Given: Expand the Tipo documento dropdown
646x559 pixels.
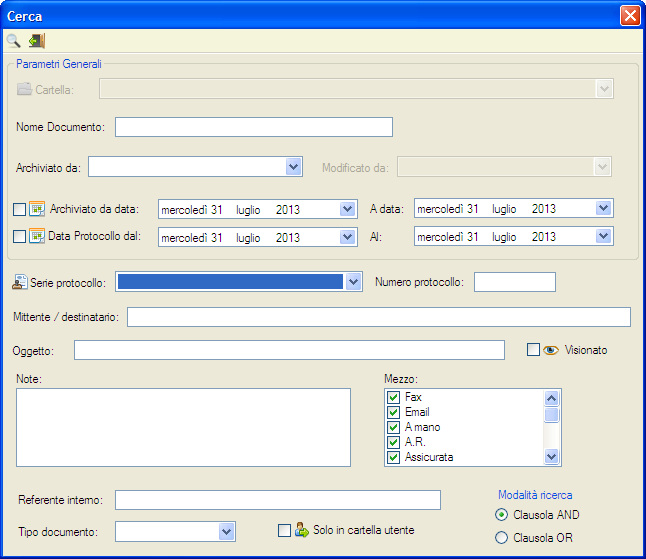Looking at the screenshot, I should click(x=227, y=531).
